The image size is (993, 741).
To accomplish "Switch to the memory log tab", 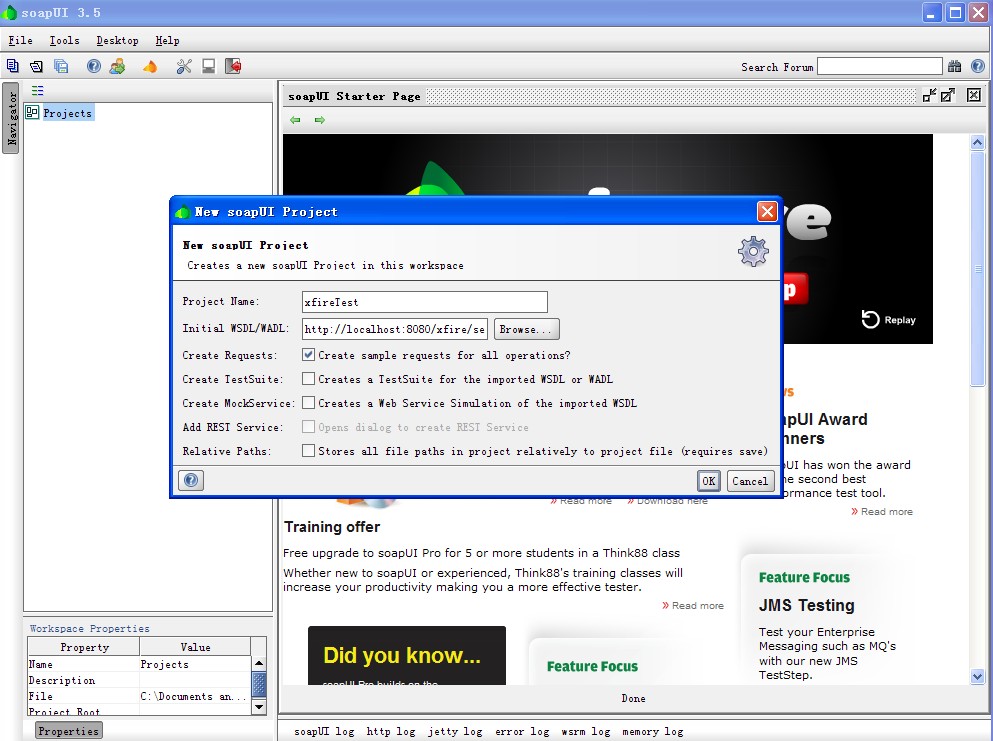I will coord(652,732).
